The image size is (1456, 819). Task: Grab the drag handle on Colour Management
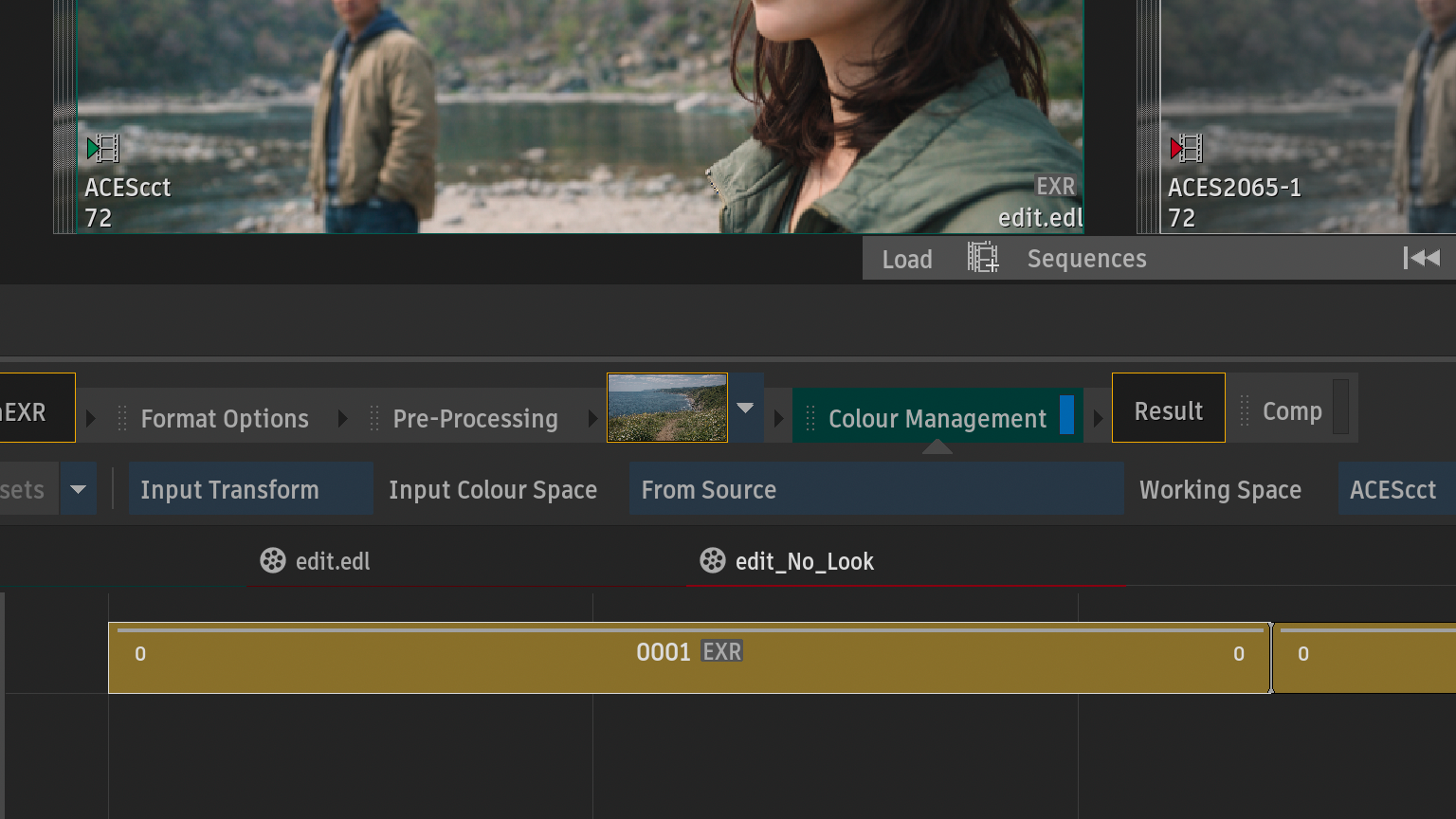click(x=810, y=418)
